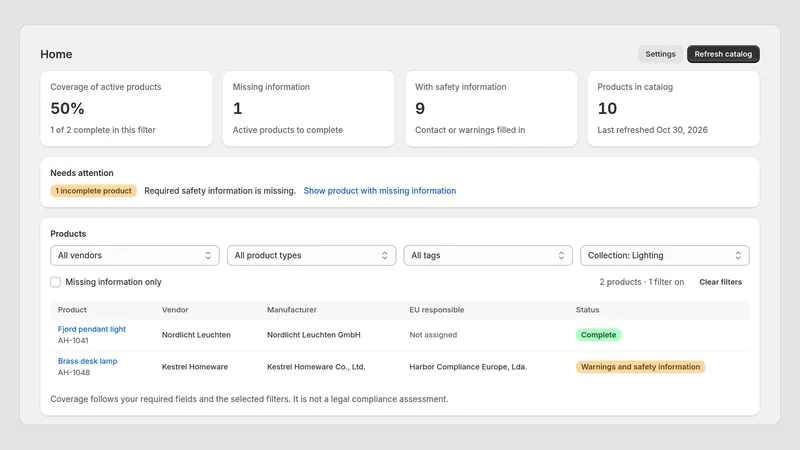Clear filters on the products list

coord(720,282)
